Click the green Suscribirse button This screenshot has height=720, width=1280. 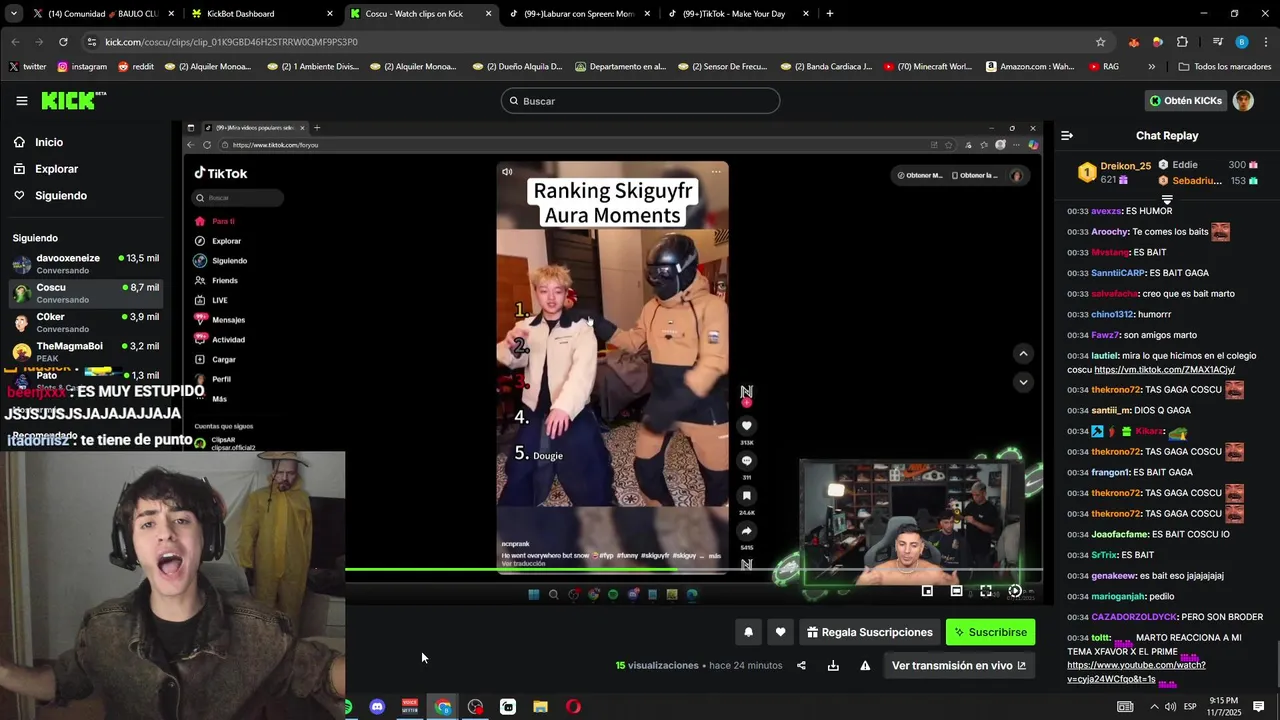pos(990,632)
